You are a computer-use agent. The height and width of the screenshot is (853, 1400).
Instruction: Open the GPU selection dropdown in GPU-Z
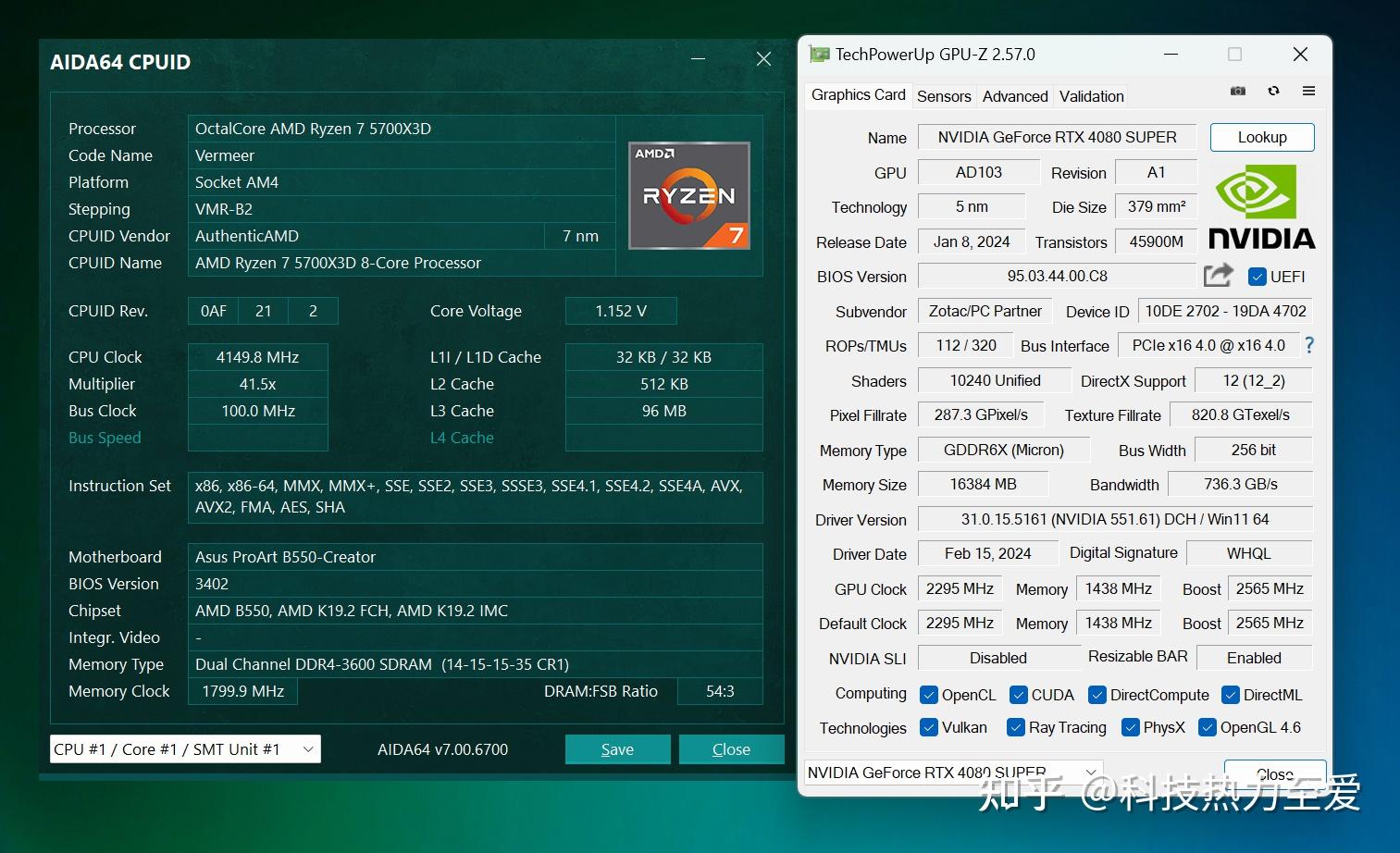954,773
